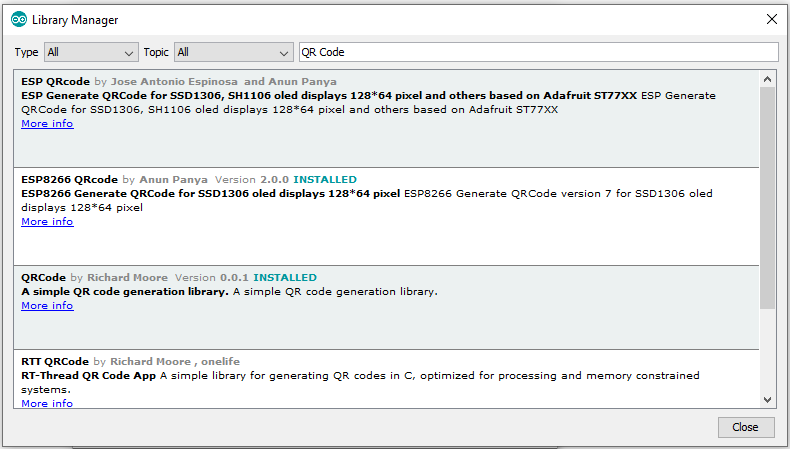
Task: Select the RTT QRCode library title
Action: point(55,361)
